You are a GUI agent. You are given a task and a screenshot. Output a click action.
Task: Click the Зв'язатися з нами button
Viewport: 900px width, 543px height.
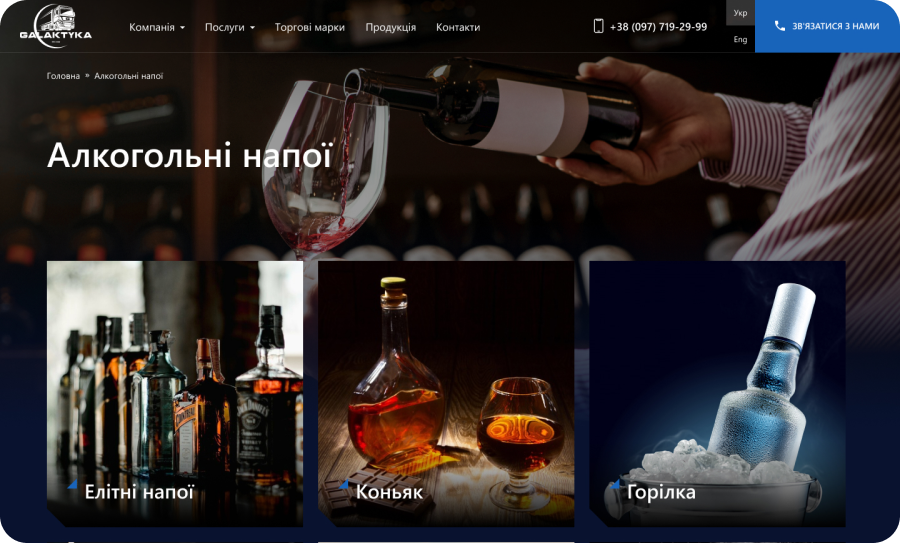(827, 26)
